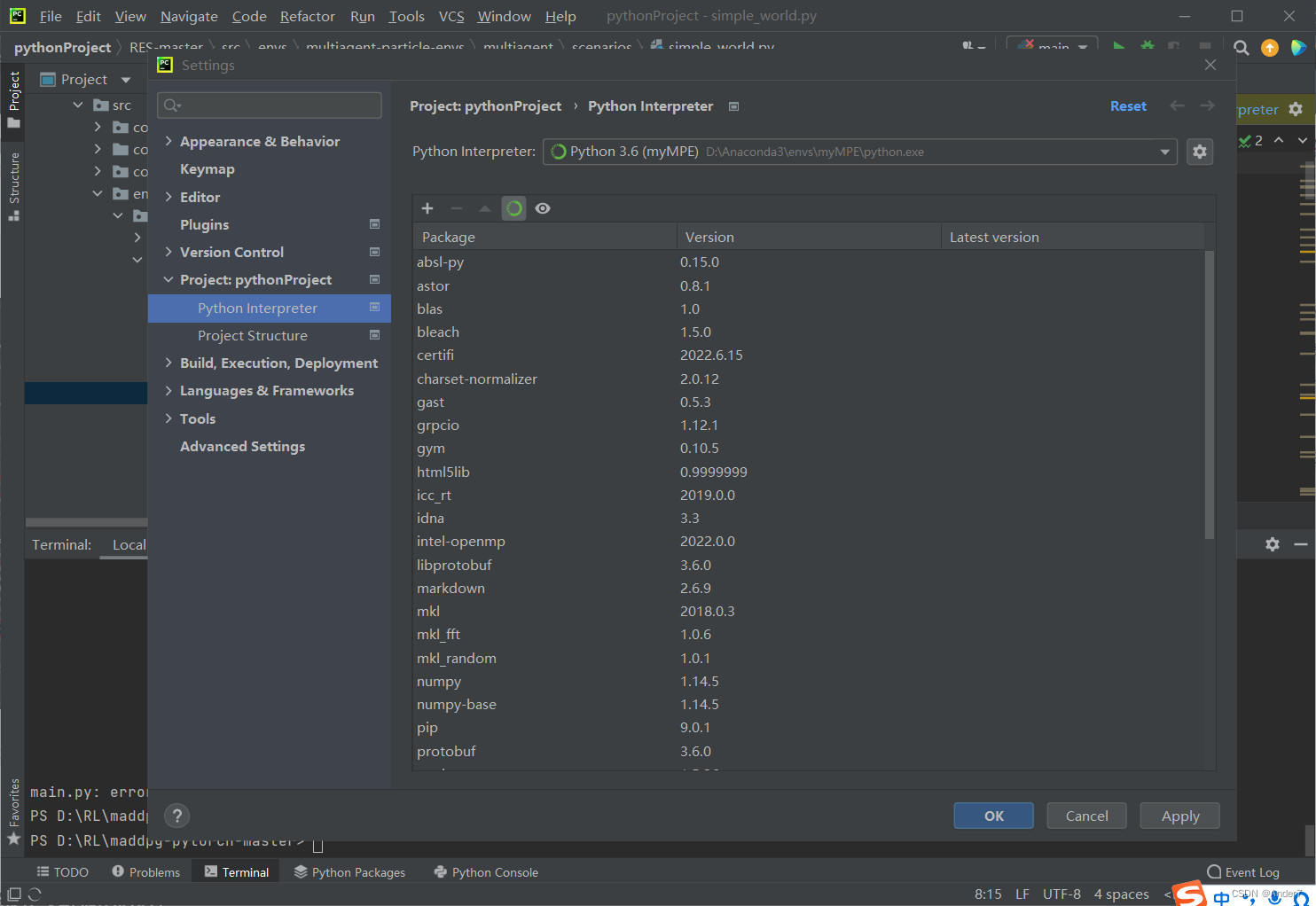Image resolution: width=1316 pixels, height=906 pixels.
Task: Click the orange update arrow icon
Action: coord(1270,48)
